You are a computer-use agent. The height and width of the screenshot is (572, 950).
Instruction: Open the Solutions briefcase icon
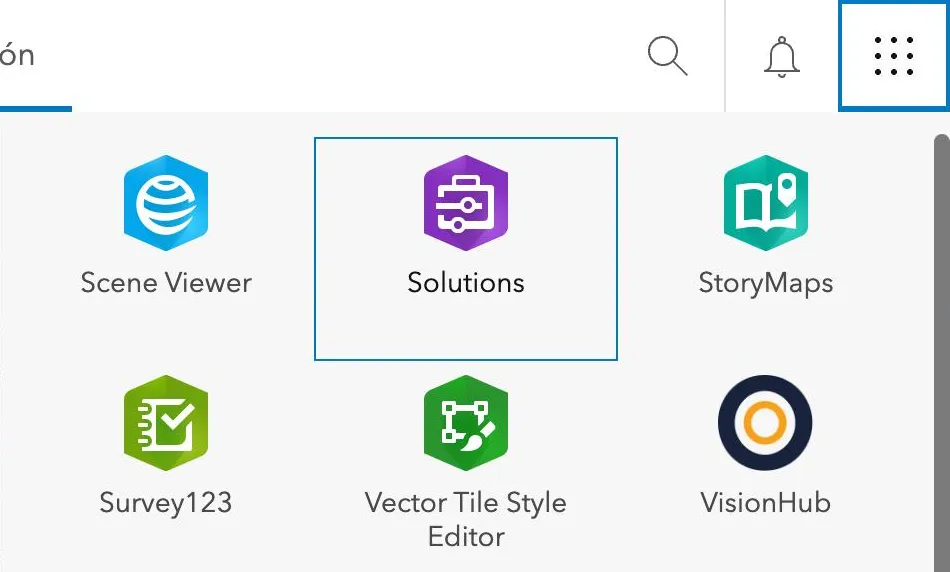tap(466, 203)
